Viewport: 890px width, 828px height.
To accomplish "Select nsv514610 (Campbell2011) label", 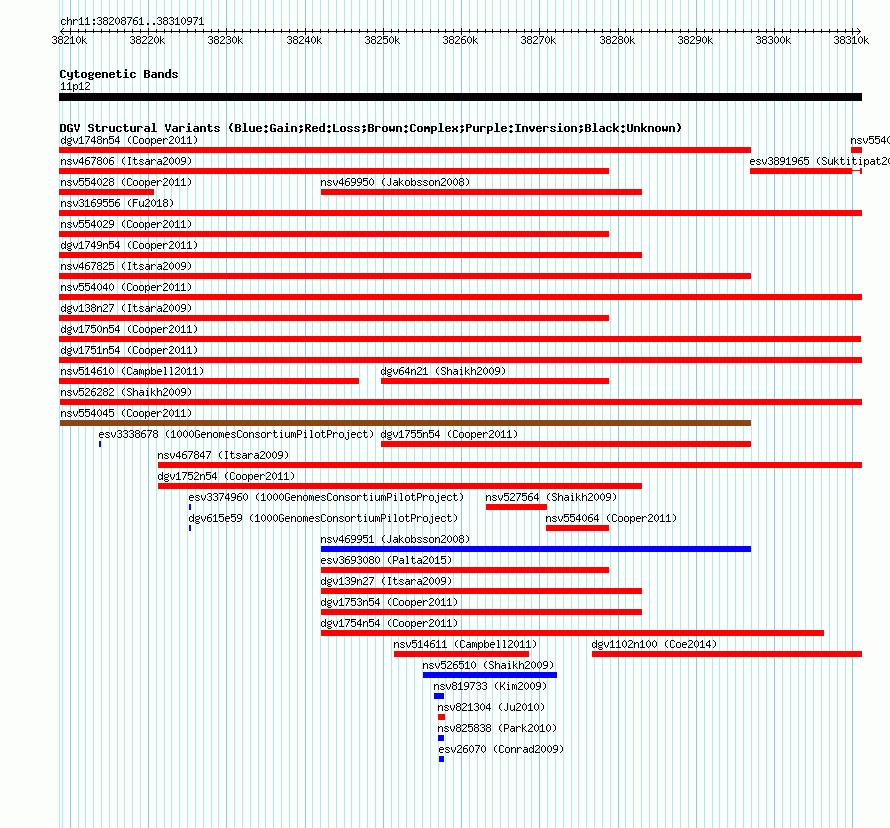I will click(x=132, y=371).
